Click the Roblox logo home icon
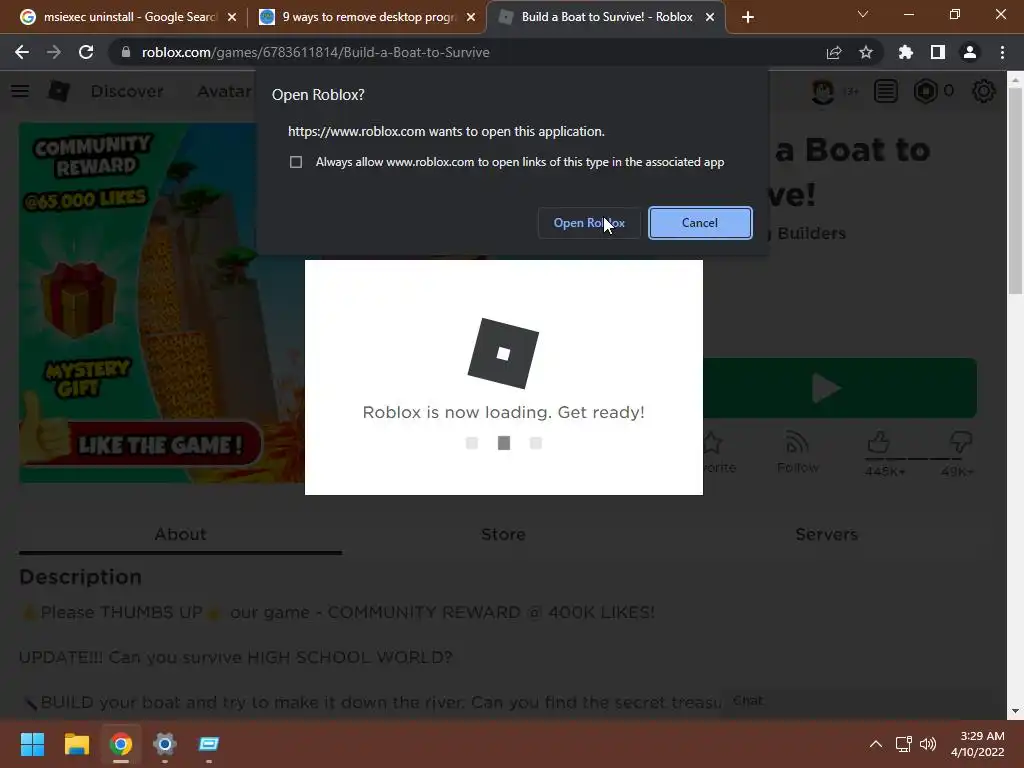 click(58, 91)
